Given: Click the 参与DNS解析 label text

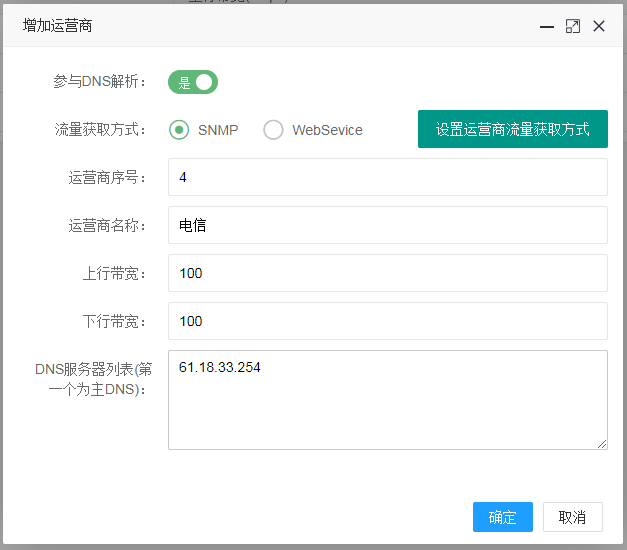Looking at the screenshot, I should pyautogui.click(x=99, y=83).
